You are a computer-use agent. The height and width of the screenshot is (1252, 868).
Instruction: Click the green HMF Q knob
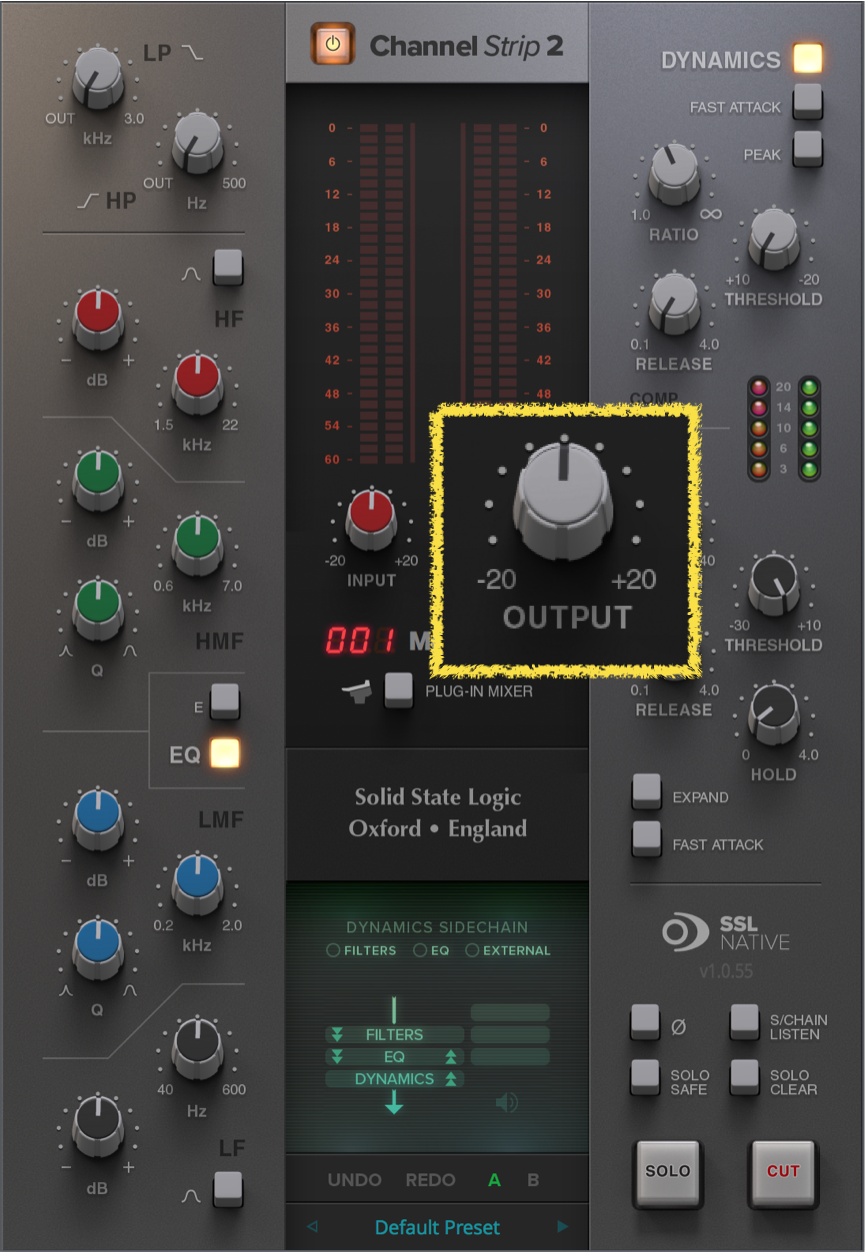(97, 609)
